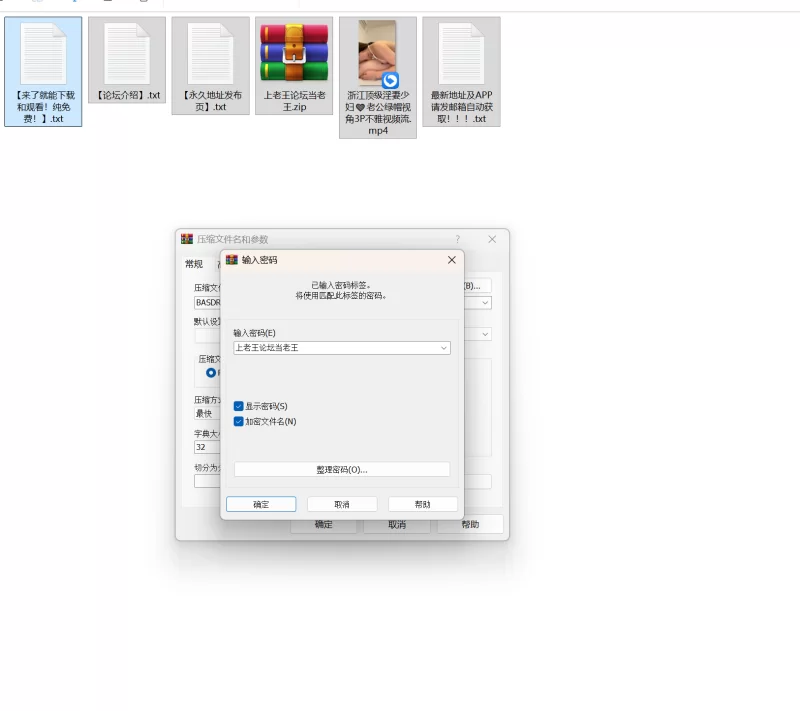Toggle the 显示密码(S) checkbox
Image resolution: width=800 pixels, height=711 pixels.
point(238,406)
